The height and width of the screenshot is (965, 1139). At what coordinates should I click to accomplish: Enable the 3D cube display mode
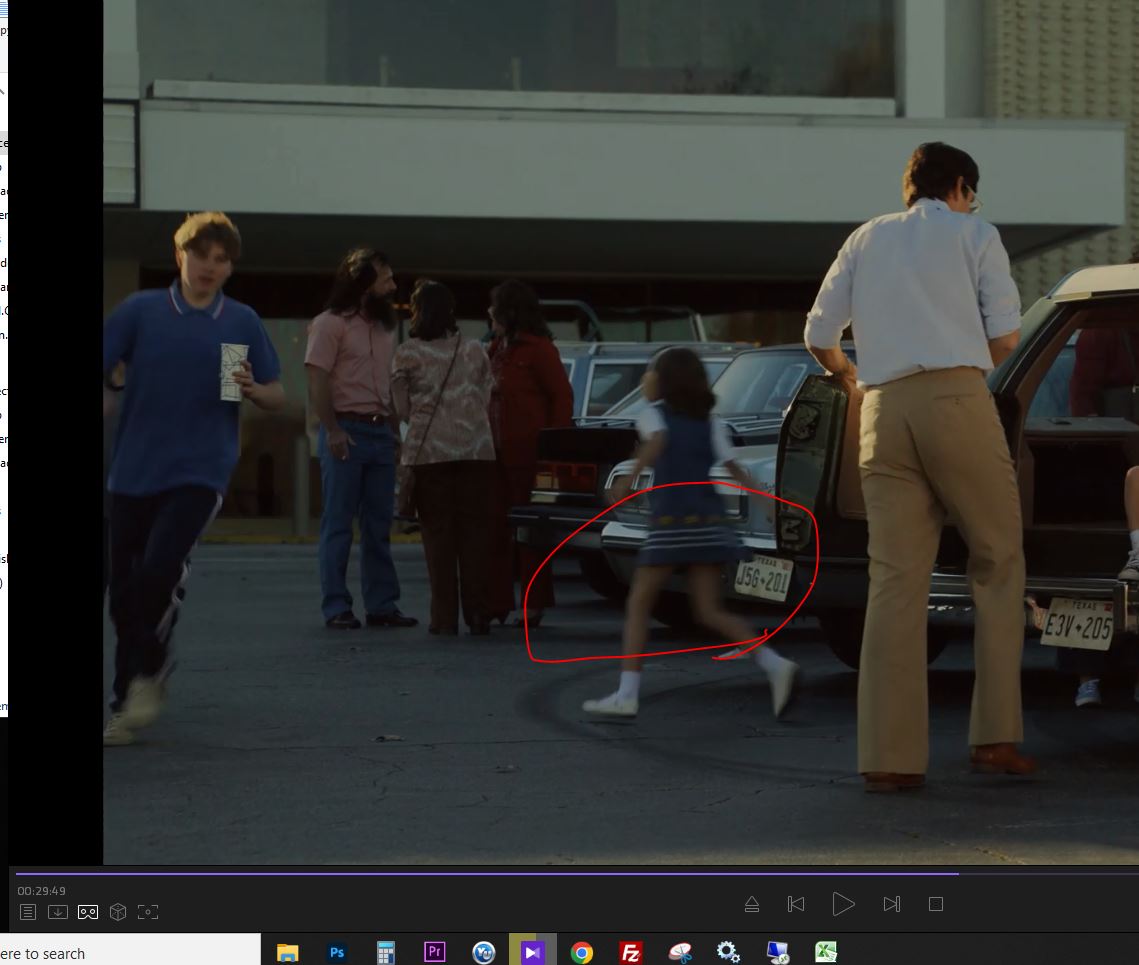click(118, 912)
